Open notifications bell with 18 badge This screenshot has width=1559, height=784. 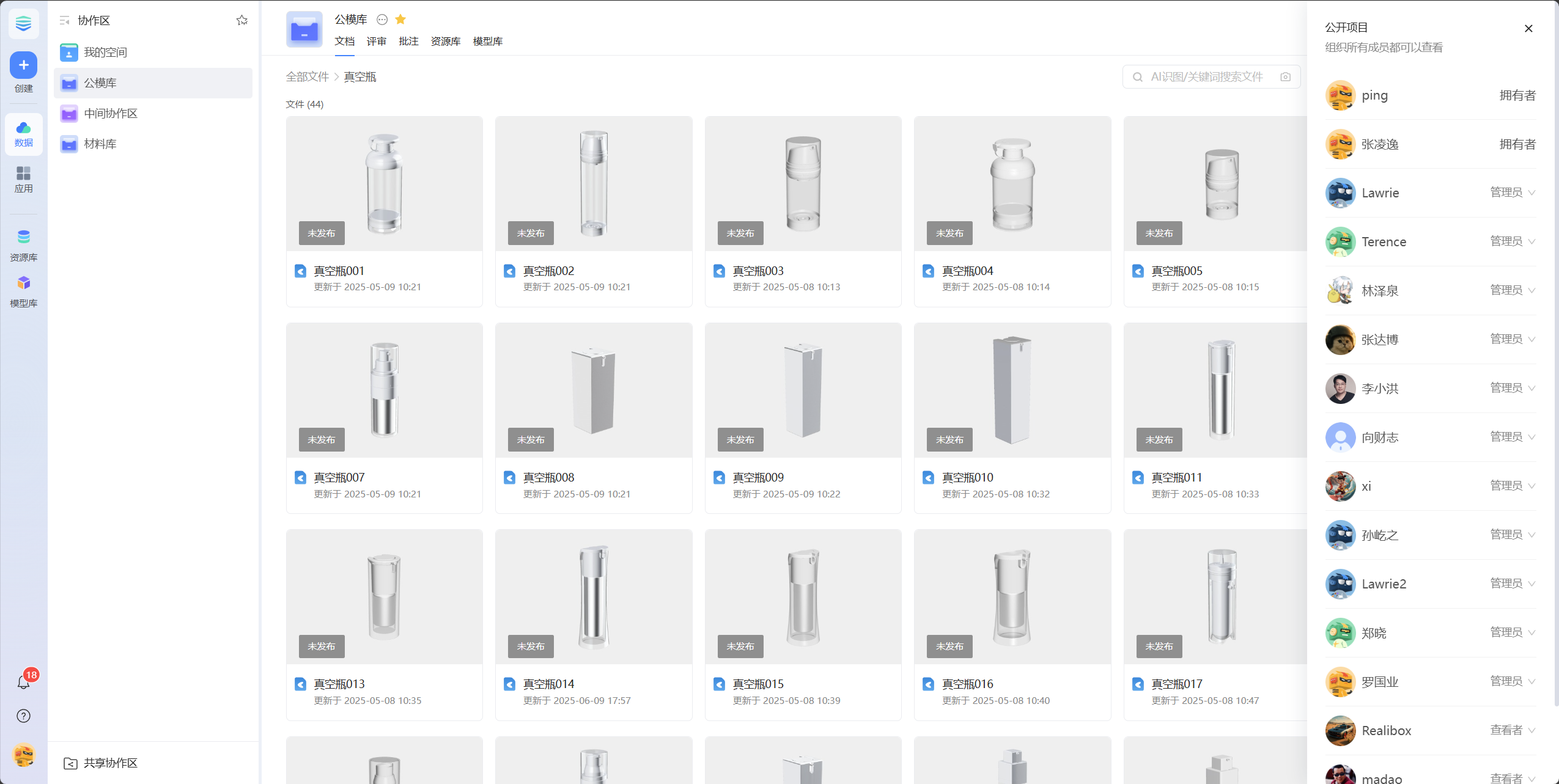(x=24, y=681)
